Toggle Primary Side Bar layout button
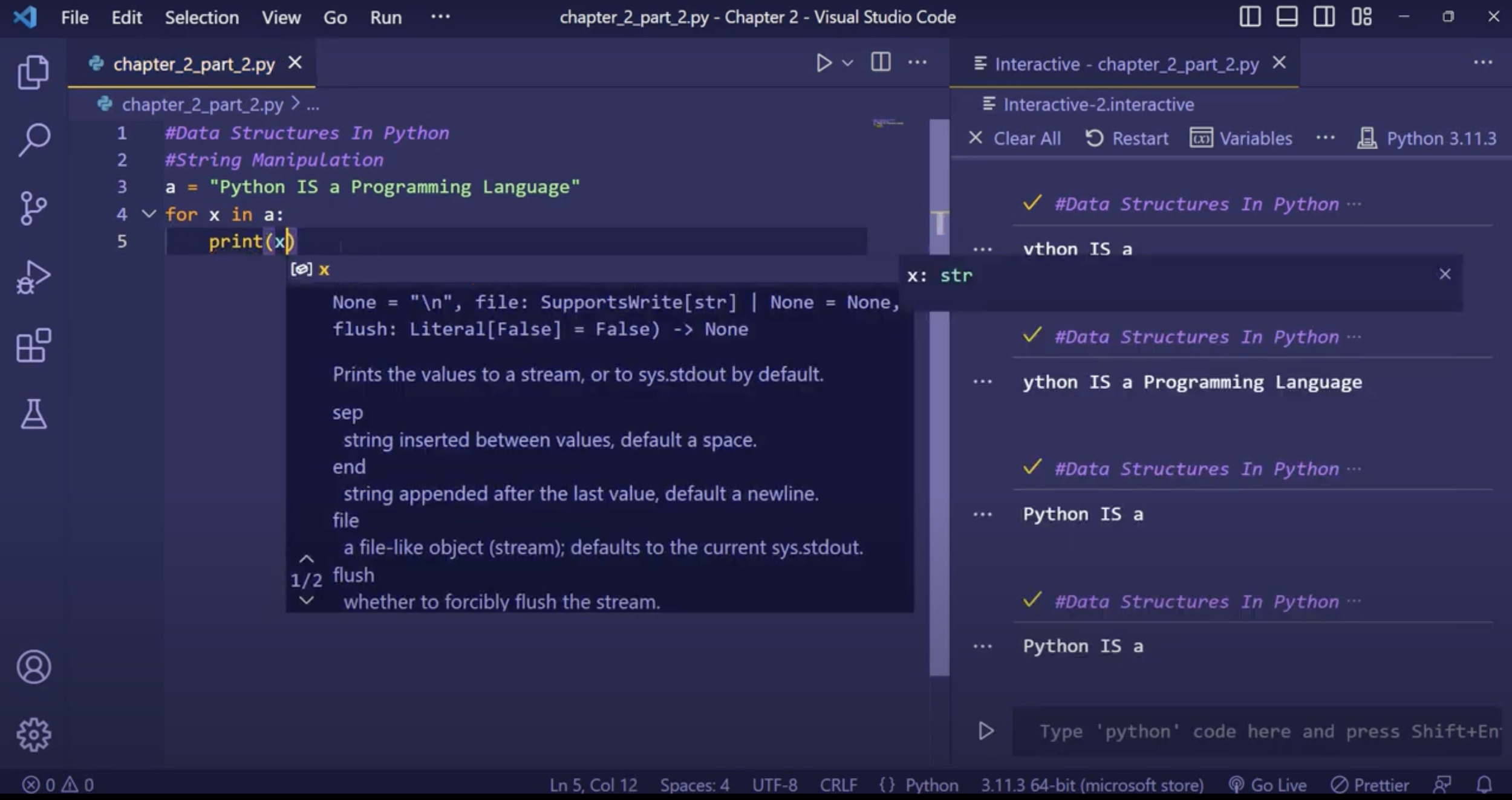The height and width of the screenshot is (800, 1512). tap(1250, 17)
